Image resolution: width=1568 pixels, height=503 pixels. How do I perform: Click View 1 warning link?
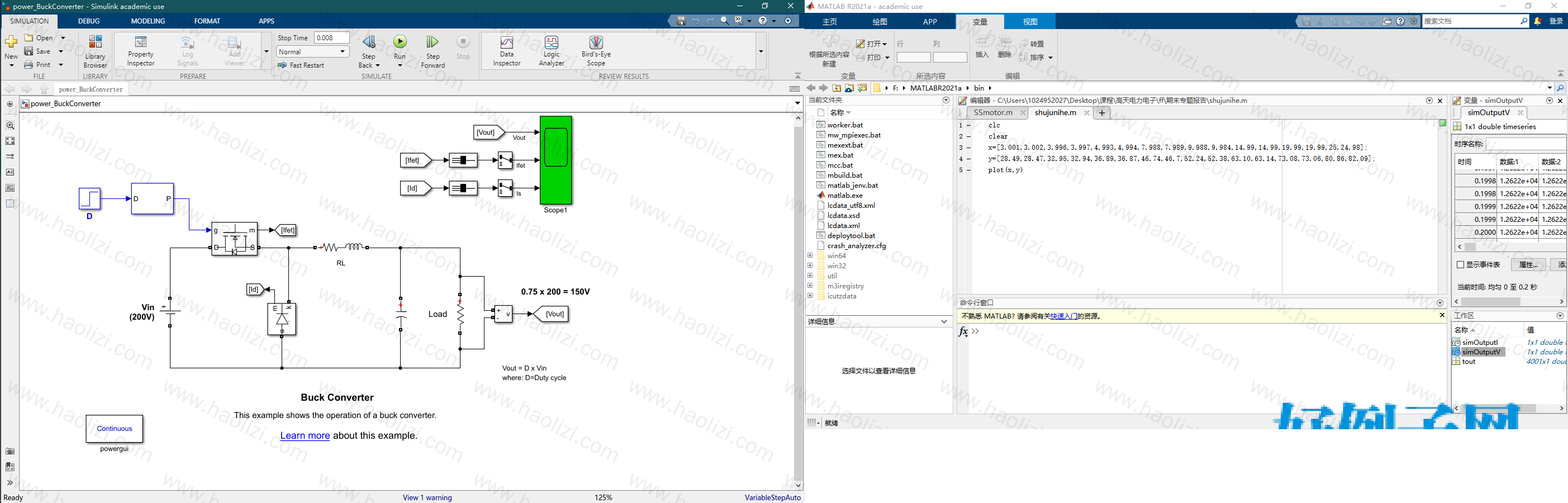[427, 497]
